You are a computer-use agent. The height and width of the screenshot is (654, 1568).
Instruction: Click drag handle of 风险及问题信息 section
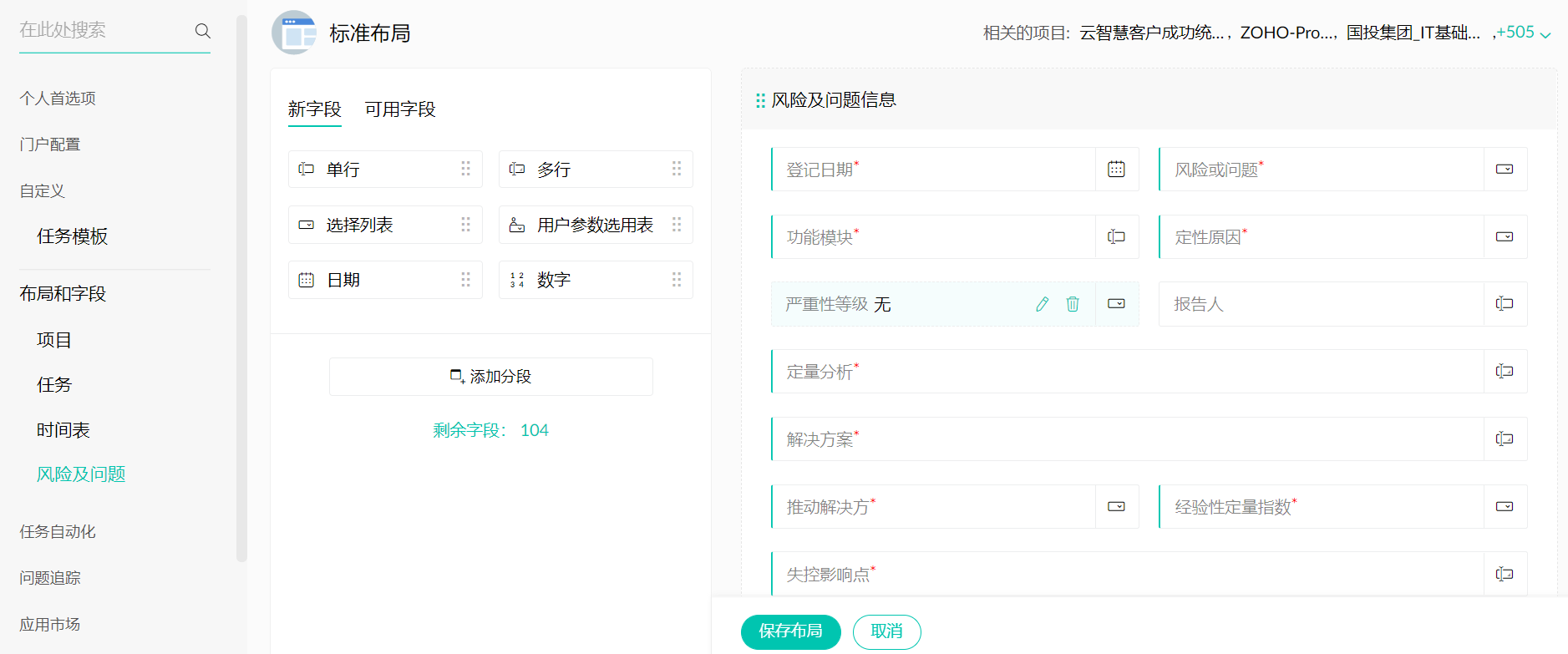point(760,101)
